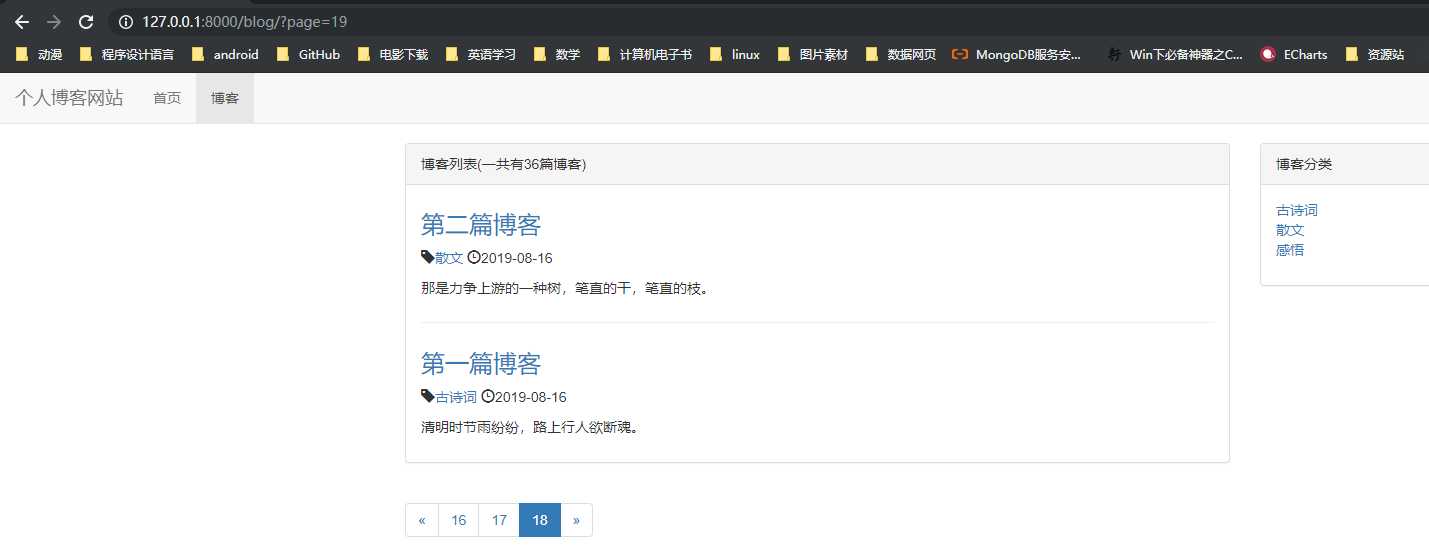The width and height of the screenshot is (1429, 556).
Task: Click the browser forward arrow
Action: coord(54,21)
